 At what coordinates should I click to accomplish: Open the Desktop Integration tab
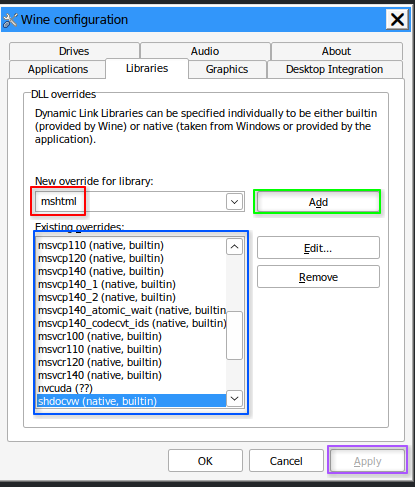coord(335,69)
